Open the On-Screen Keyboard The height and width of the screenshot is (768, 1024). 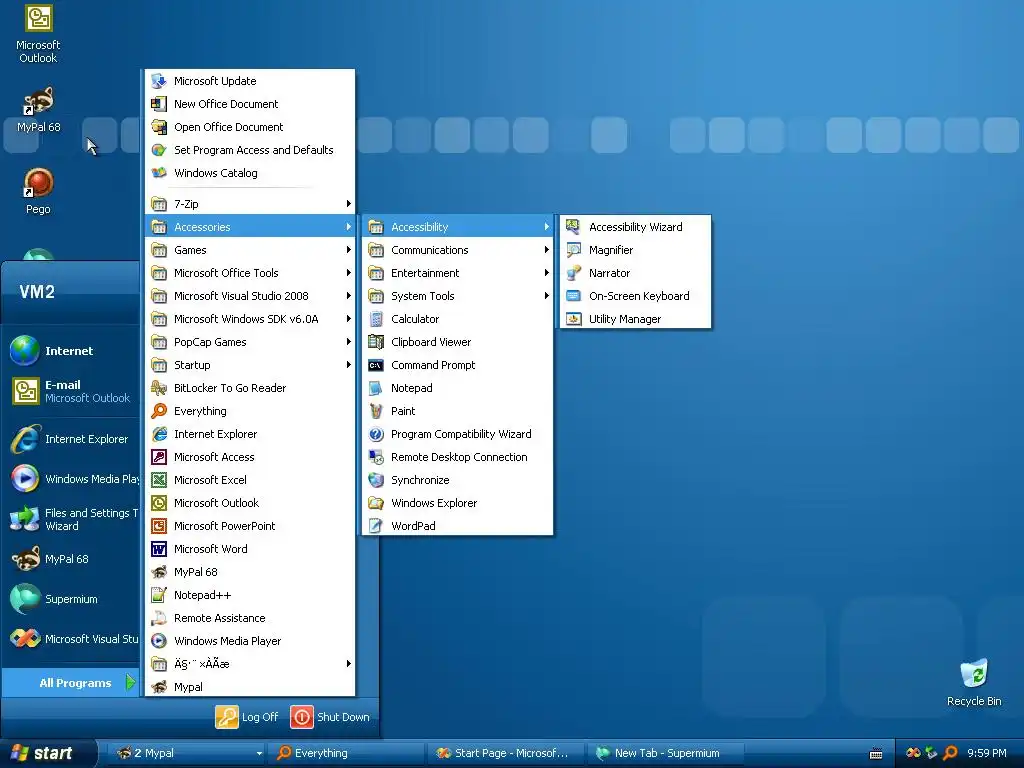point(635,296)
